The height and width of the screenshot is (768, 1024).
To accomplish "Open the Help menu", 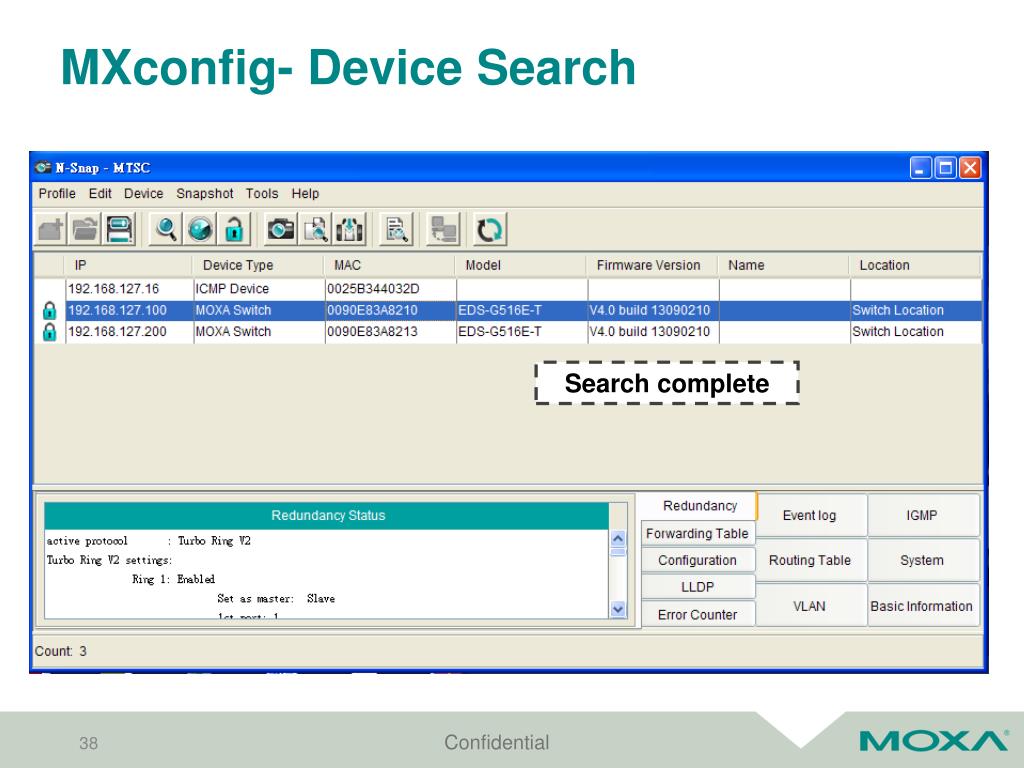I will [x=305, y=193].
